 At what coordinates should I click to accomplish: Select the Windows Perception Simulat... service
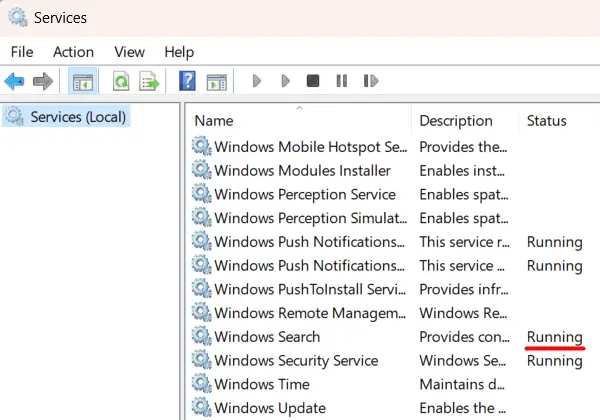tap(310, 218)
